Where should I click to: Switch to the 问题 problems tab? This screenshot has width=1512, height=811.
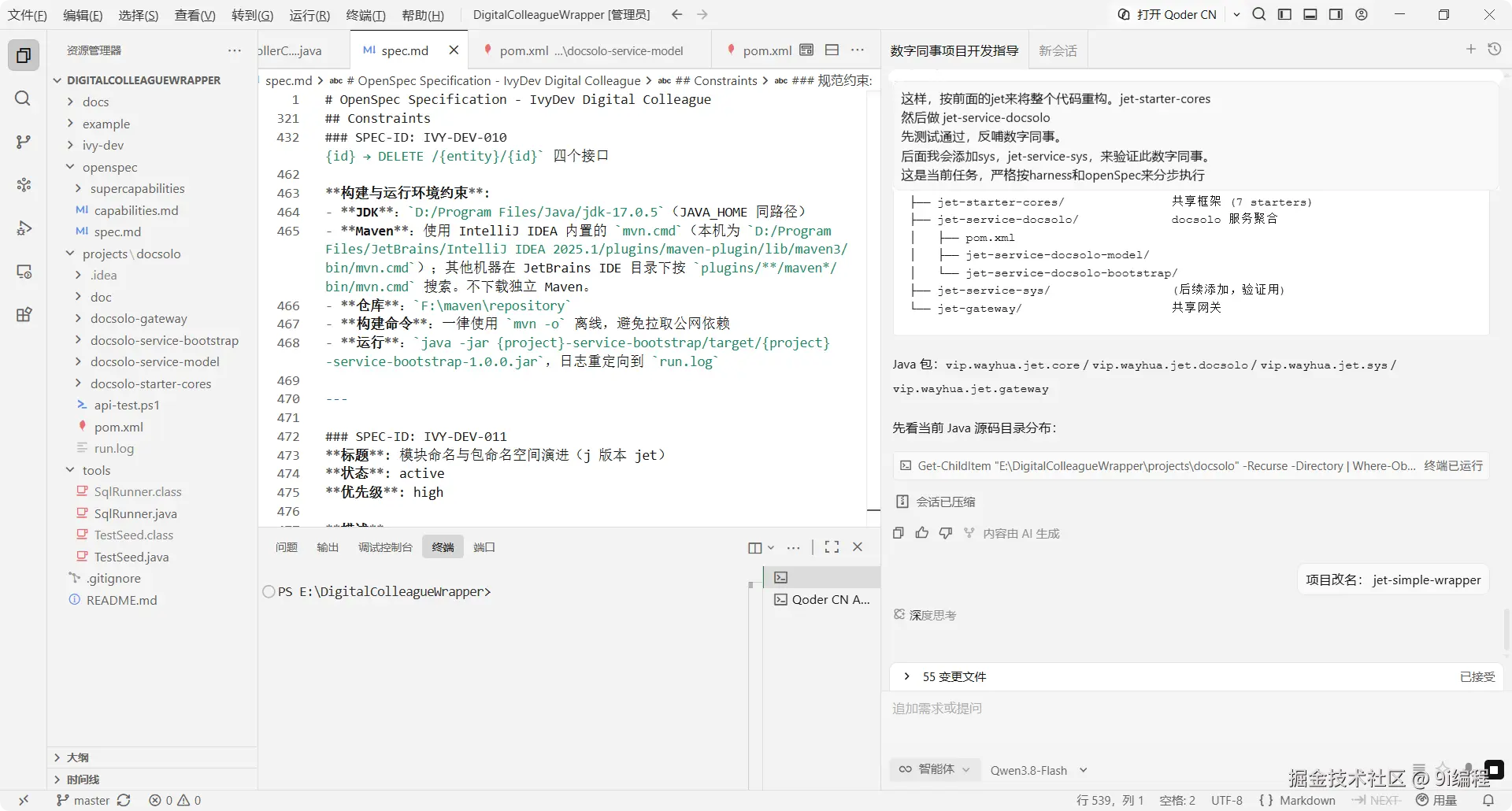[287, 547]
